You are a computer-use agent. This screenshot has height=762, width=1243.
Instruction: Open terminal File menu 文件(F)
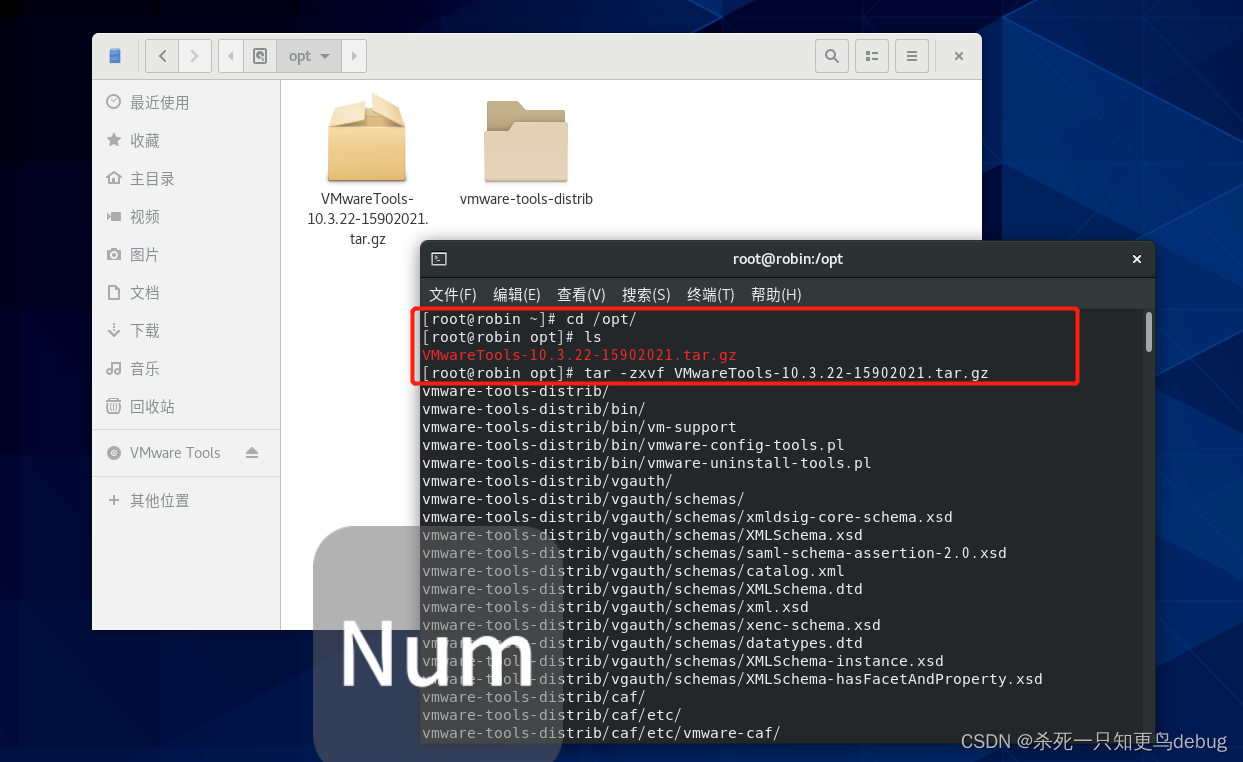[453, 294]
